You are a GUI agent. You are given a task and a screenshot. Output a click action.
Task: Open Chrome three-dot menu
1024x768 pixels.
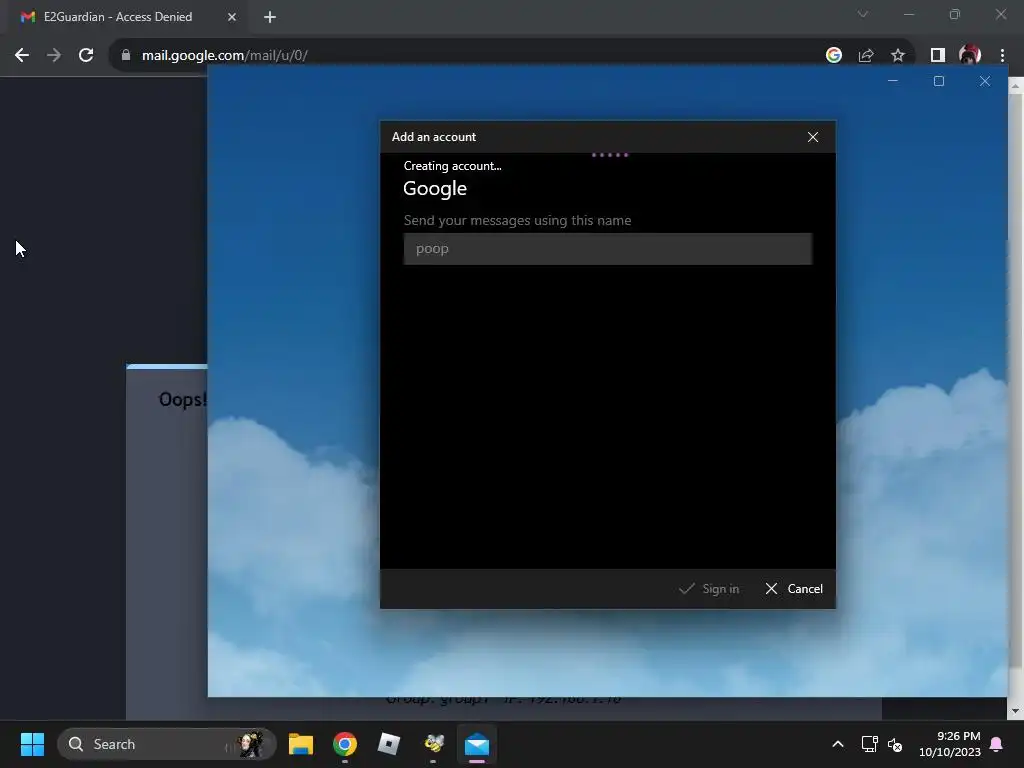point(1002,56)
